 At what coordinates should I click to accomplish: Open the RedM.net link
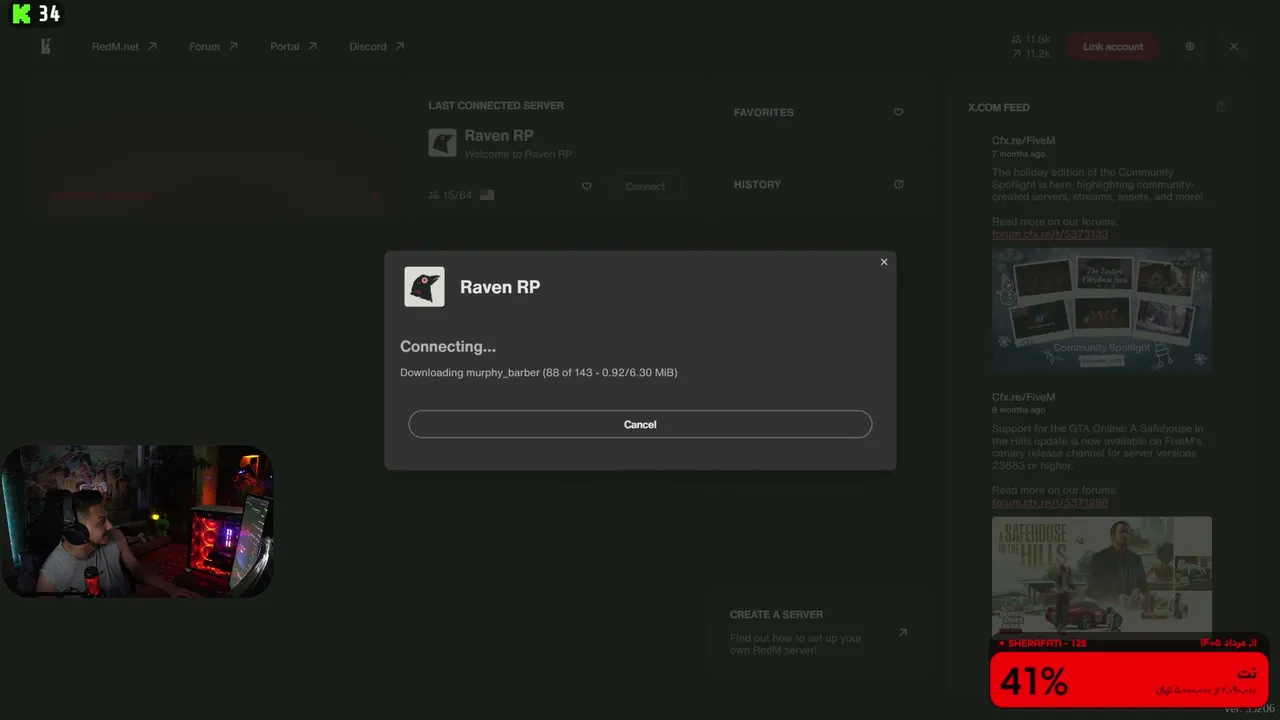(124, 47)
